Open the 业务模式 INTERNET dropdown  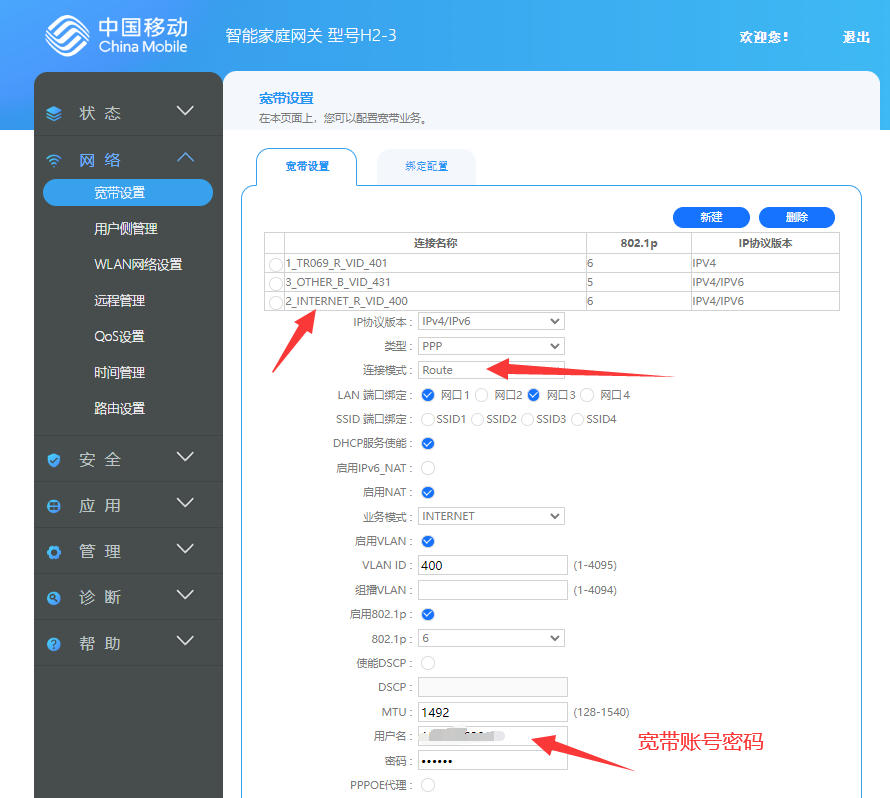coord(491,516)
